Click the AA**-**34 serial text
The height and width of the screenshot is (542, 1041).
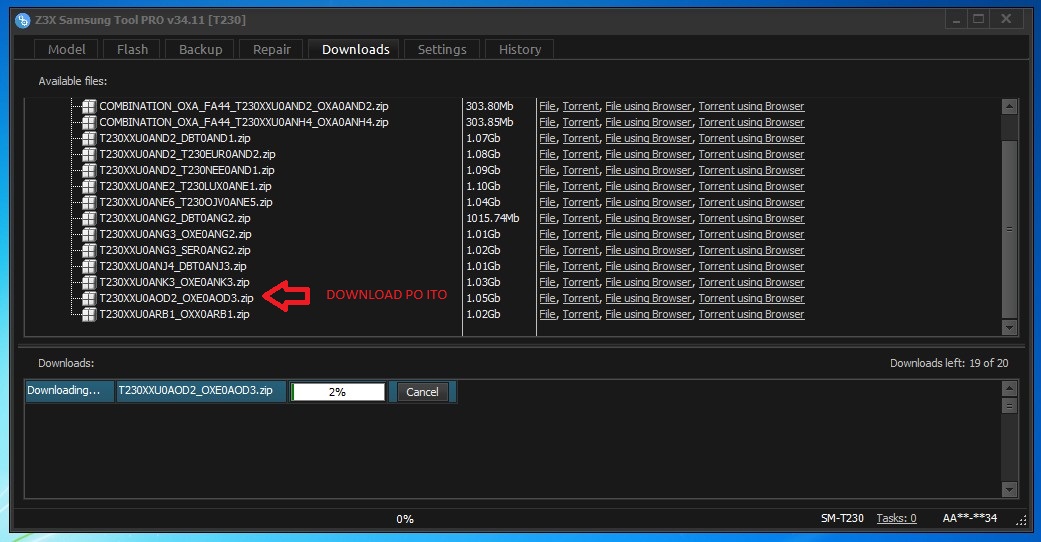(969, 518)
